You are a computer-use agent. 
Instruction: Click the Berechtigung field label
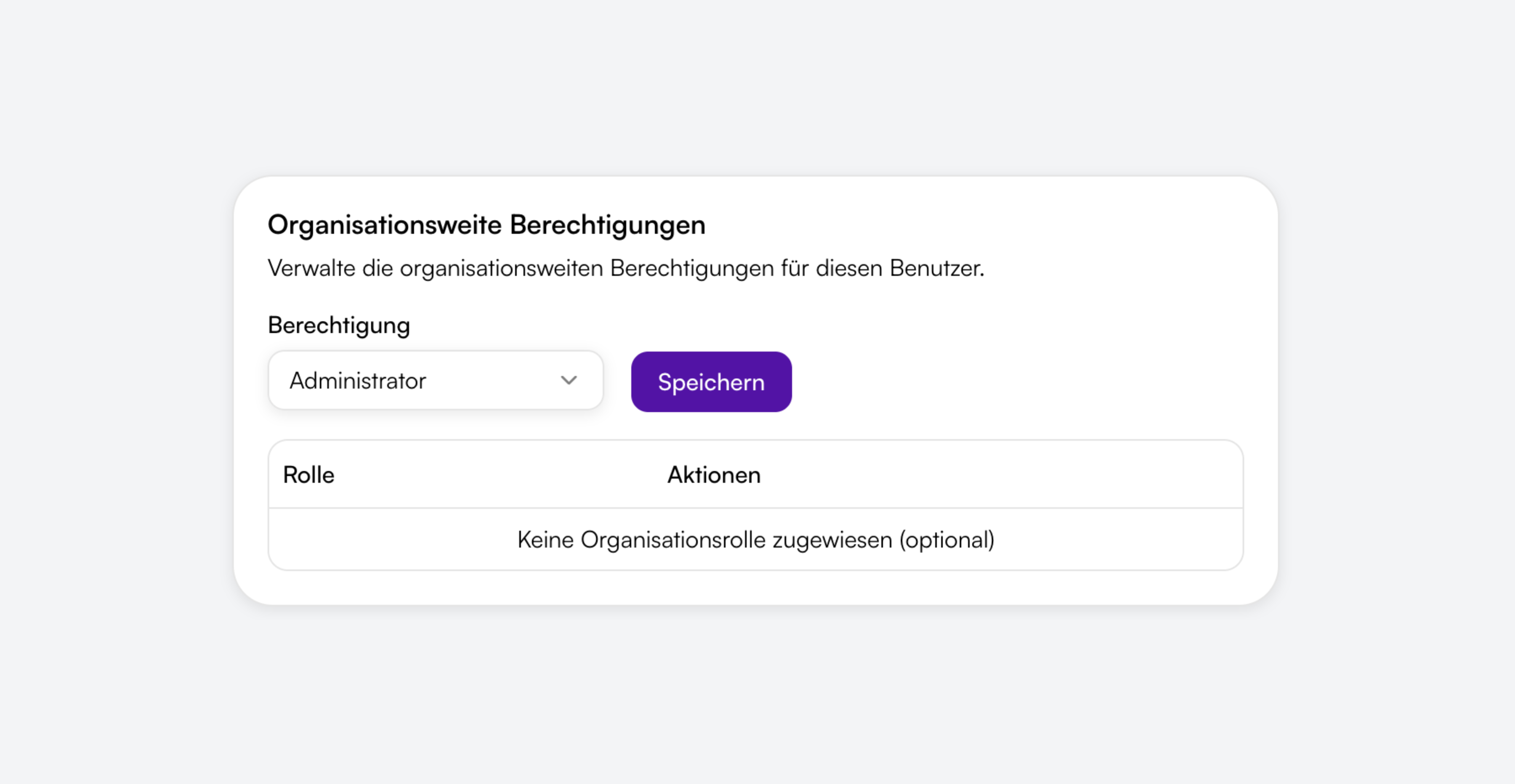(339, 326)
